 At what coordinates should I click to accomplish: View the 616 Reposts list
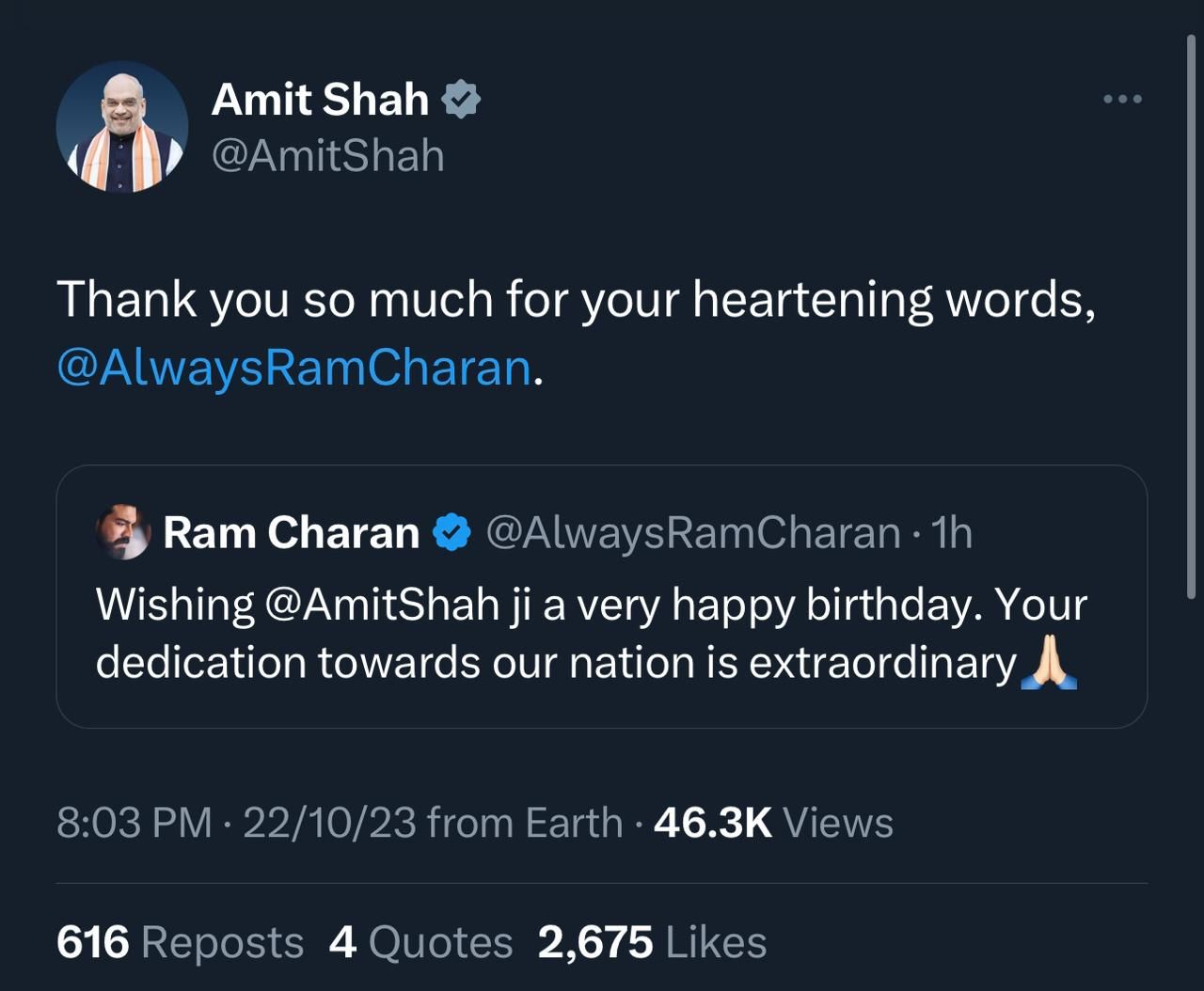(x=180, y=942)
